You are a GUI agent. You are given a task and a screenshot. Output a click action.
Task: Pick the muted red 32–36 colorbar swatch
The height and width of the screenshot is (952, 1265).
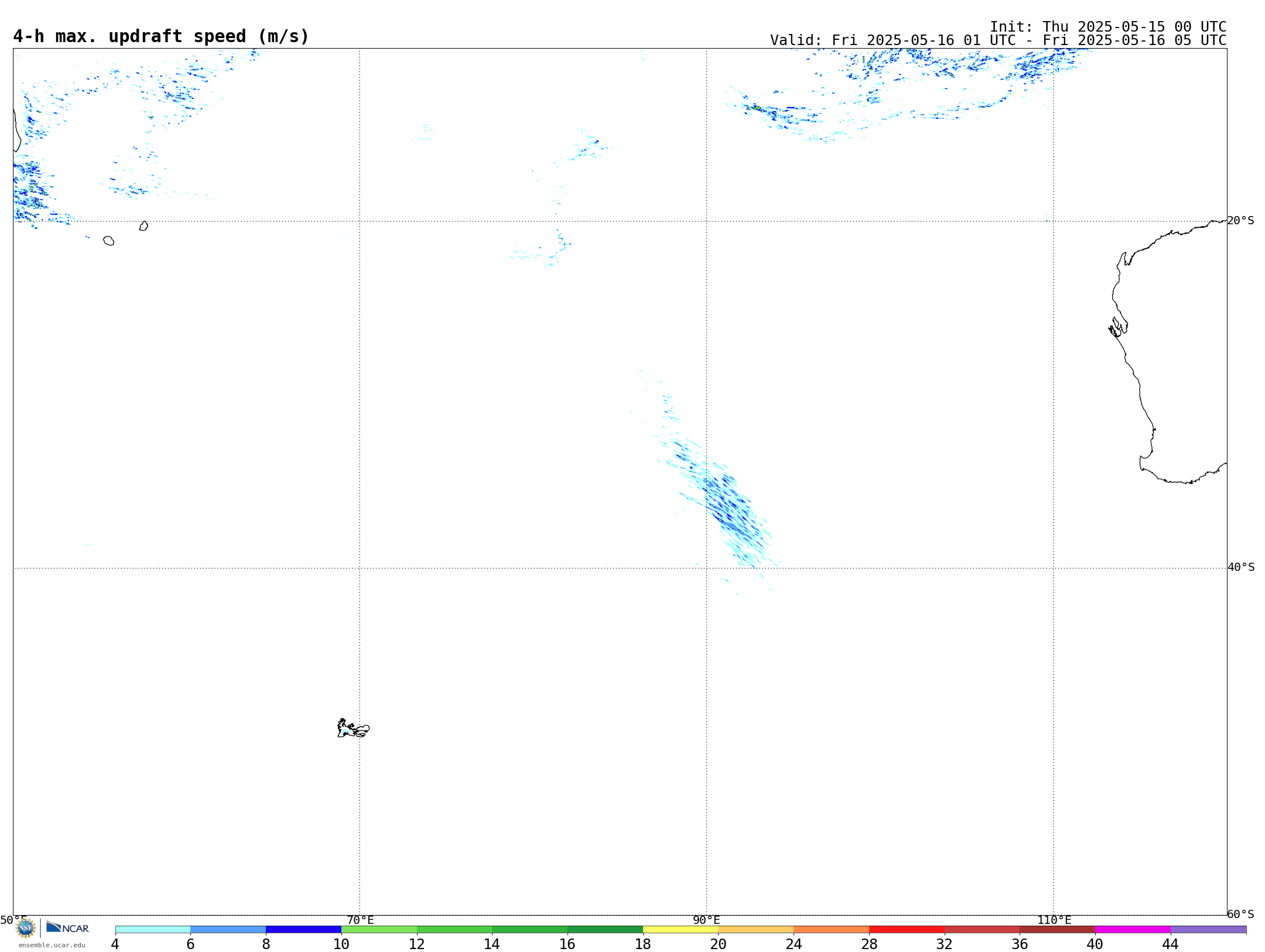click(x=982, y=929)
